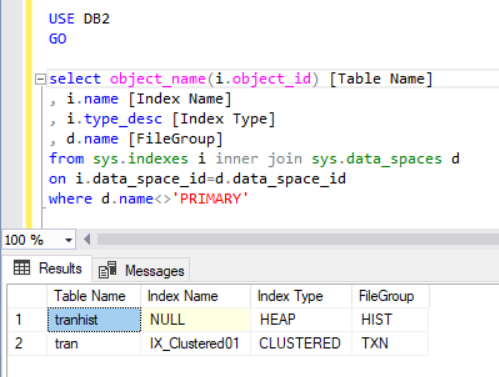Image resolution: width=499 pixels, height=377 pixels.
Task: Click the 'GO' line in the editor
Action: coord(58,39)
